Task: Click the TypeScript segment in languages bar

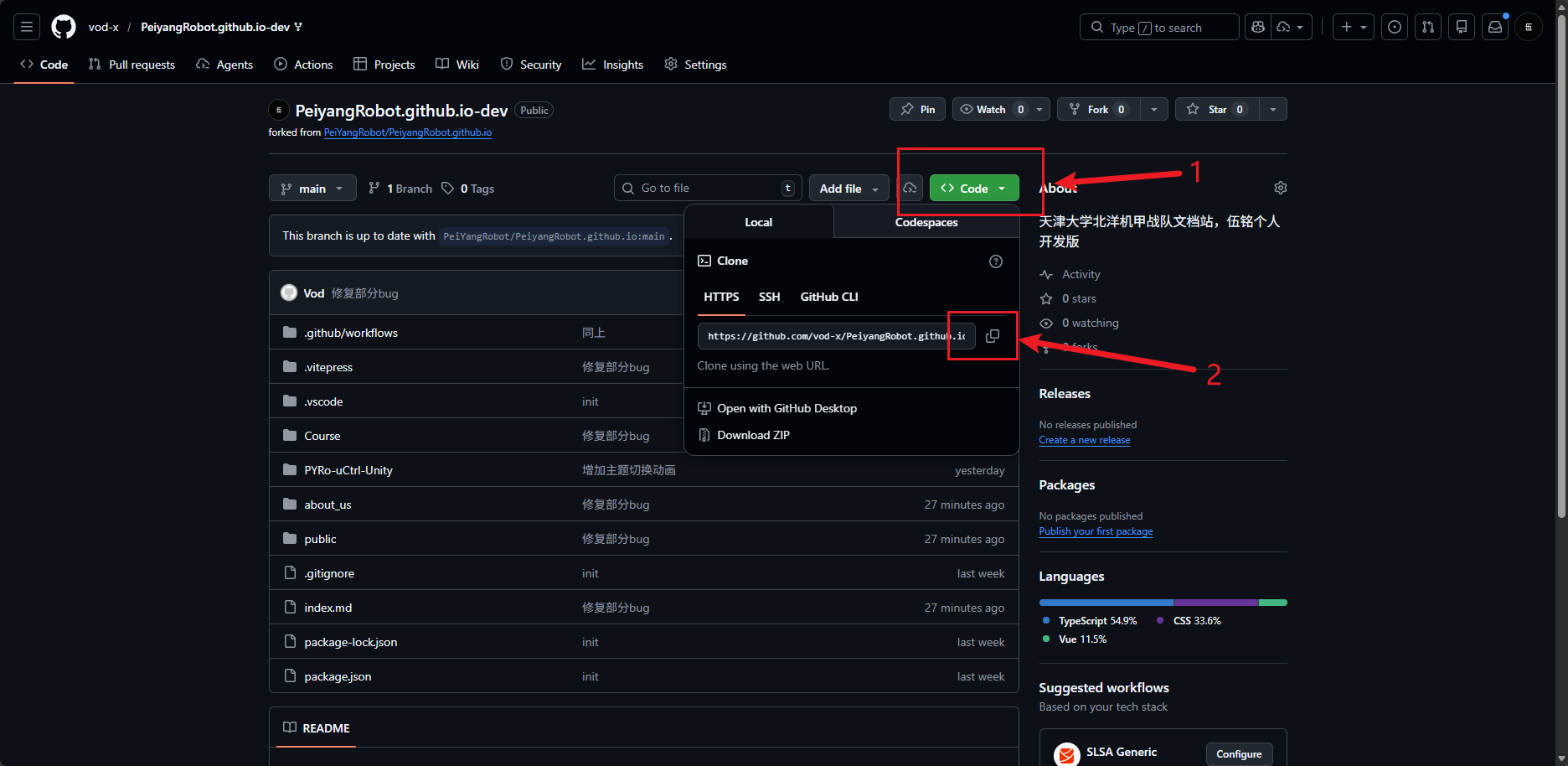Action: 1106,603
